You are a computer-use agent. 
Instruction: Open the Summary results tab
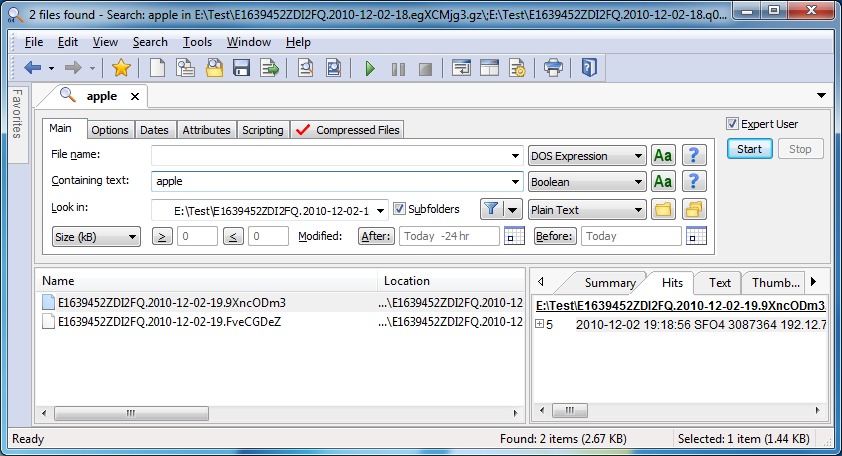609,283
